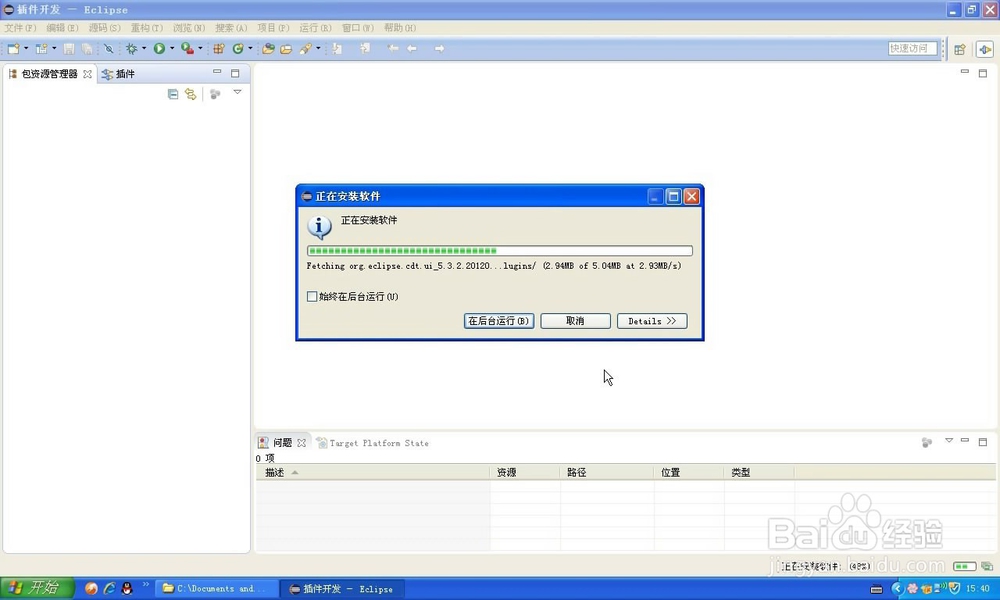This screenshot has width=1000, height=600.
Task: Expand the External Tools dropdown arrow
Action: [x=200, y=48]
